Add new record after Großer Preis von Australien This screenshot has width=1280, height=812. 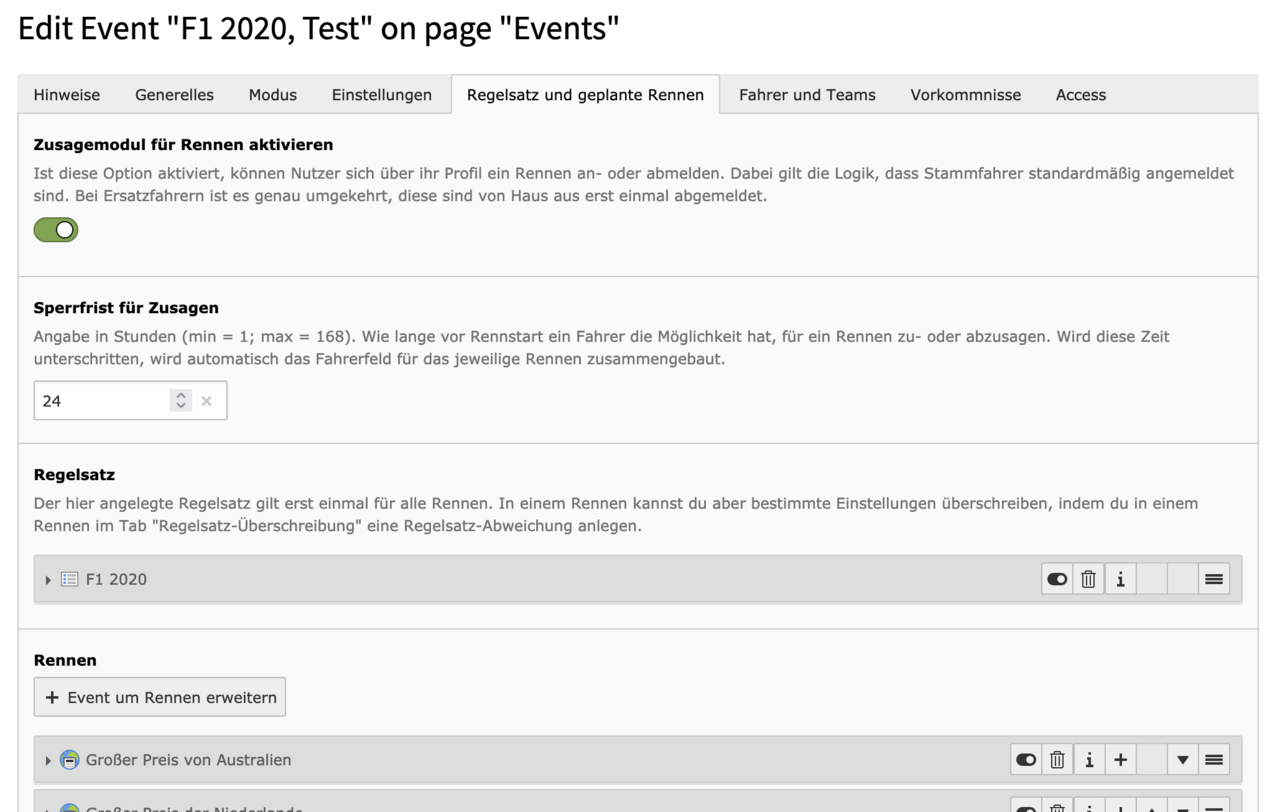(1120, 760)
